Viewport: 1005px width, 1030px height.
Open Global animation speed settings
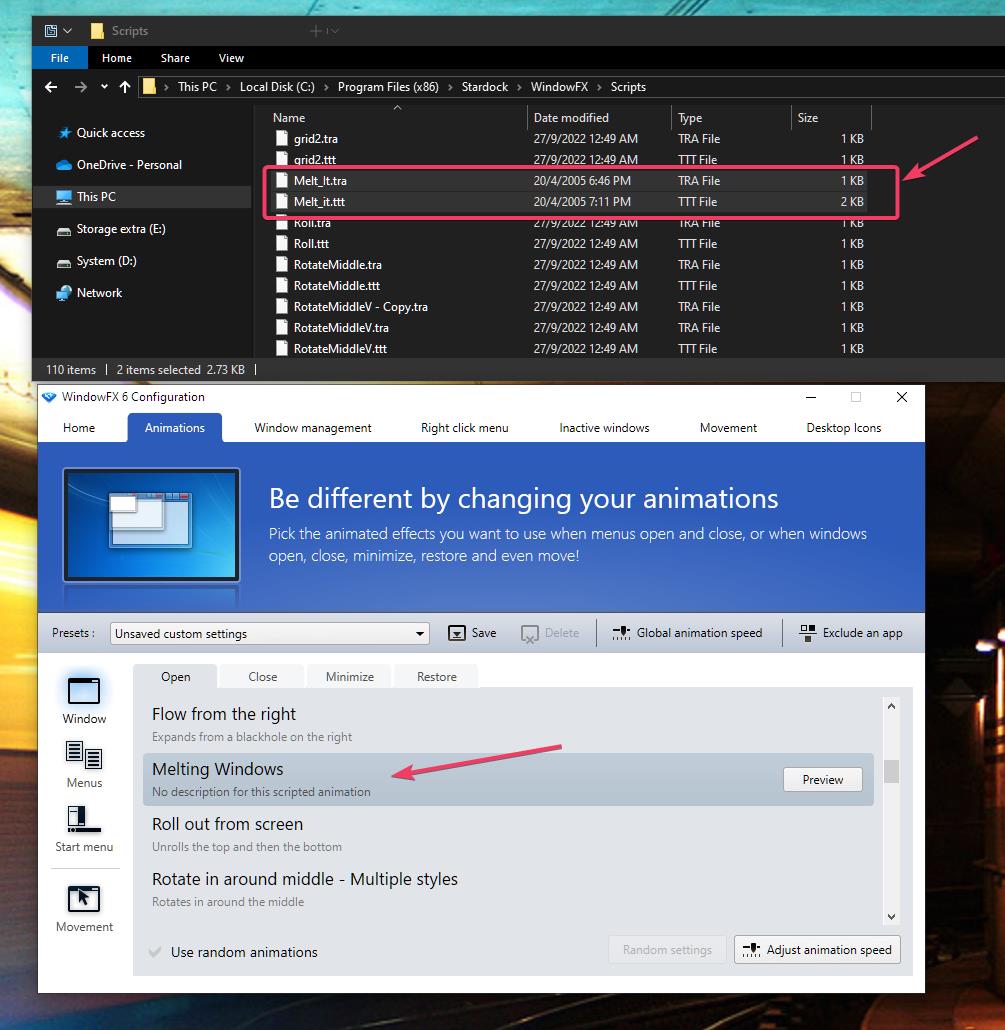[688, 633]
